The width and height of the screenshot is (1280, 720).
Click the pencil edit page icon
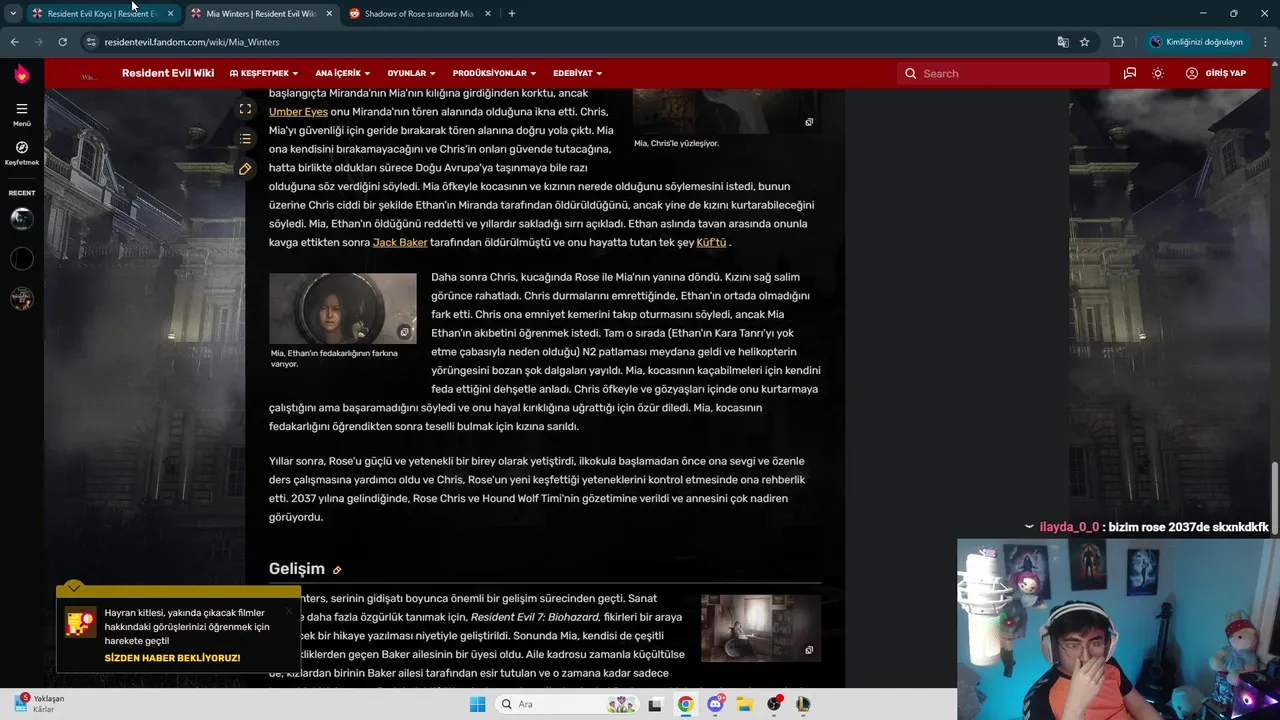coord(245,169)
